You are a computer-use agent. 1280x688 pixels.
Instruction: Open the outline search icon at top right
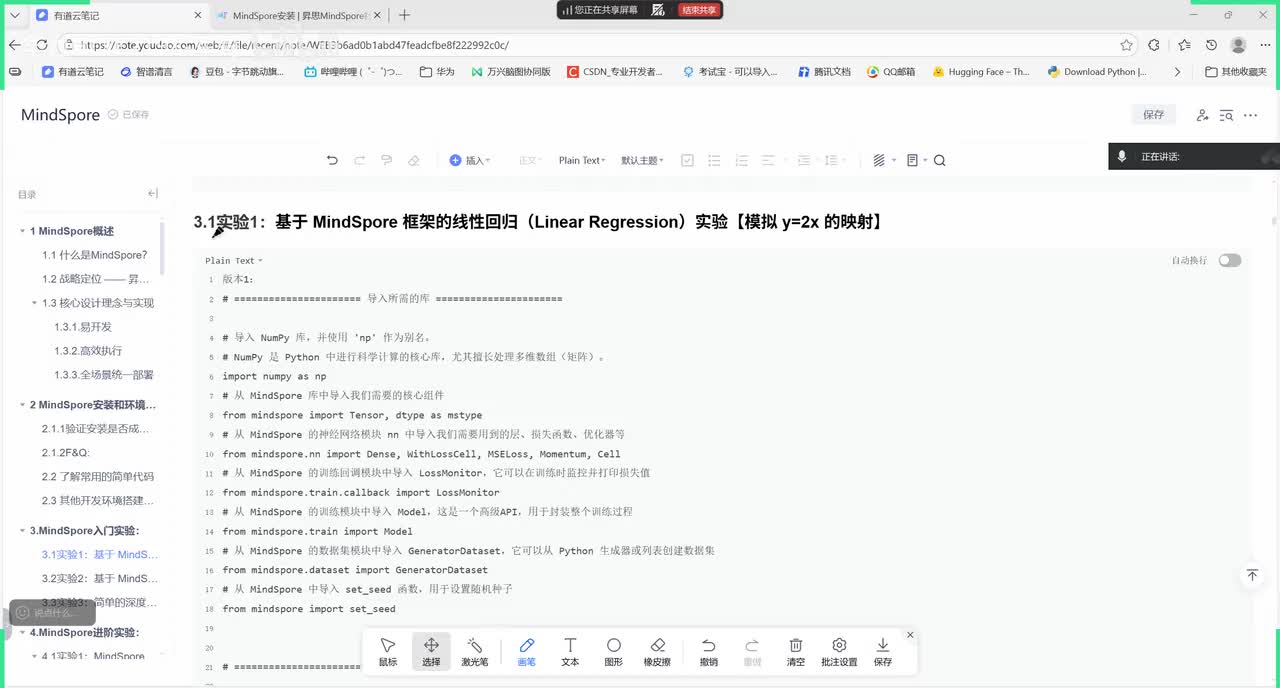tap(1226, 115)
